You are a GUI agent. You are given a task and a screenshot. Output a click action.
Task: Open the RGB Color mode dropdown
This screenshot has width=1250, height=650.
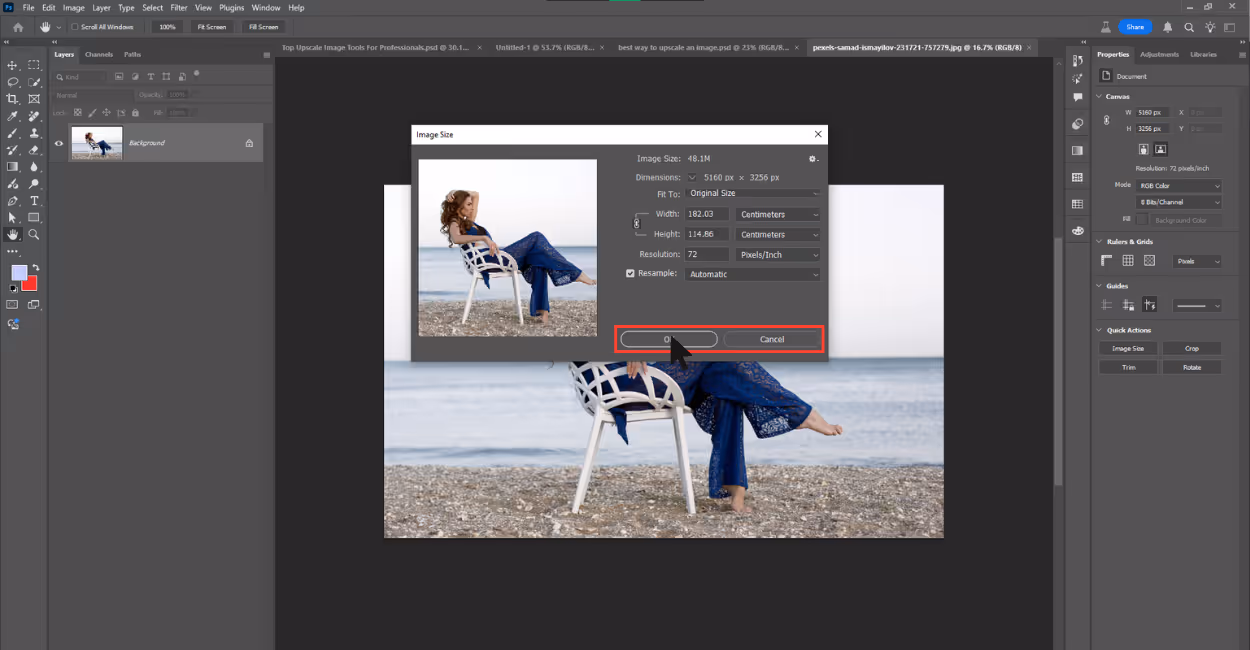[1180, 186]
